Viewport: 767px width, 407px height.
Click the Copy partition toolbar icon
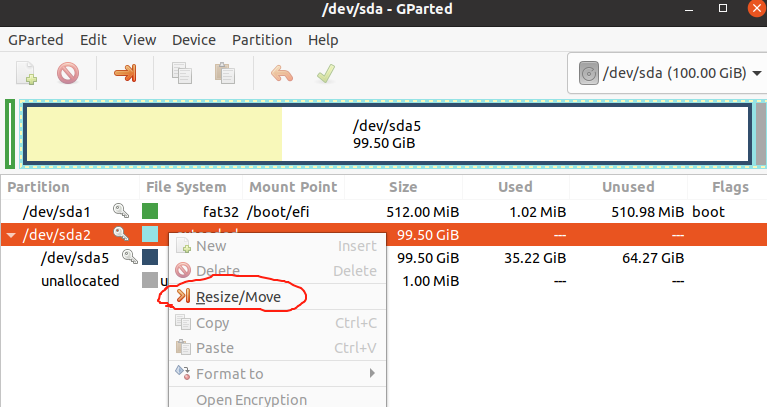click(x=181, y=73)
